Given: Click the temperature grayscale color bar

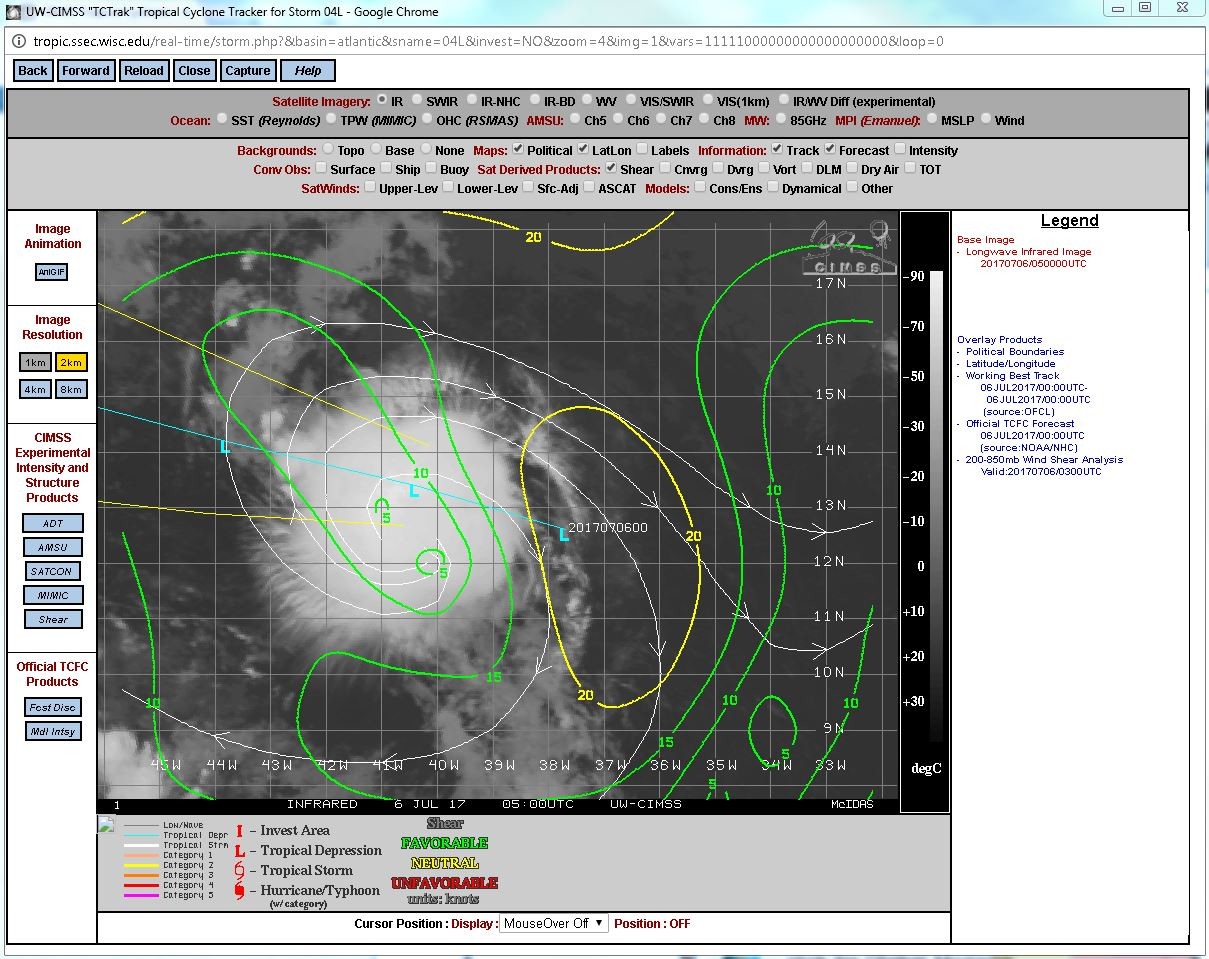Looking at the screenshot, I should [936, 505].
